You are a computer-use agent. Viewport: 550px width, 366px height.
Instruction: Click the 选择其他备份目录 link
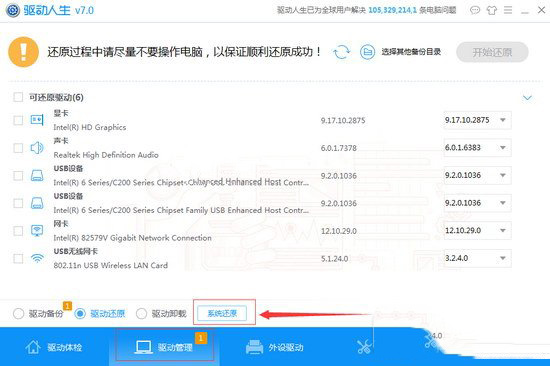pos(411,52)
